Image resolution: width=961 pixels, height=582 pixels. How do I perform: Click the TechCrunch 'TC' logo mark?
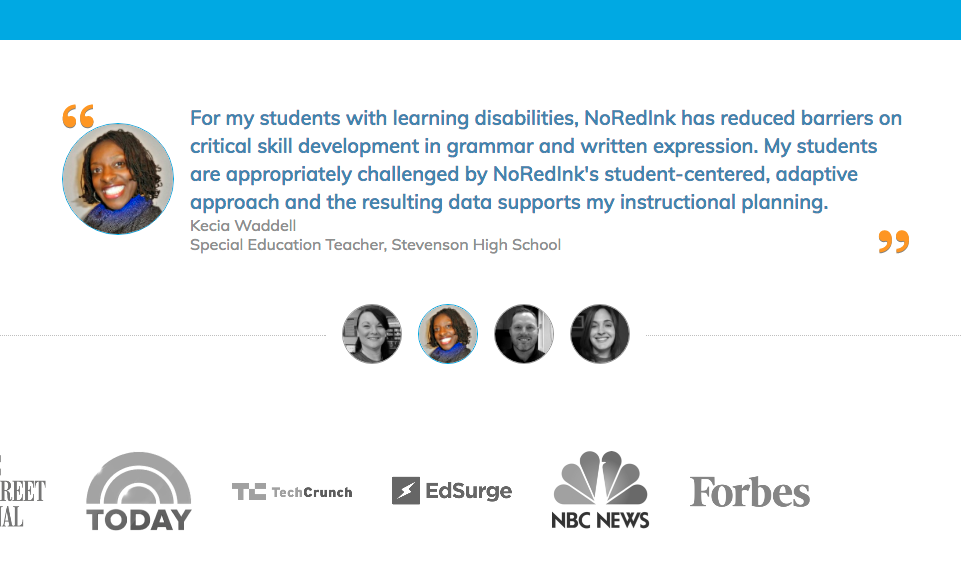(249, 491)
